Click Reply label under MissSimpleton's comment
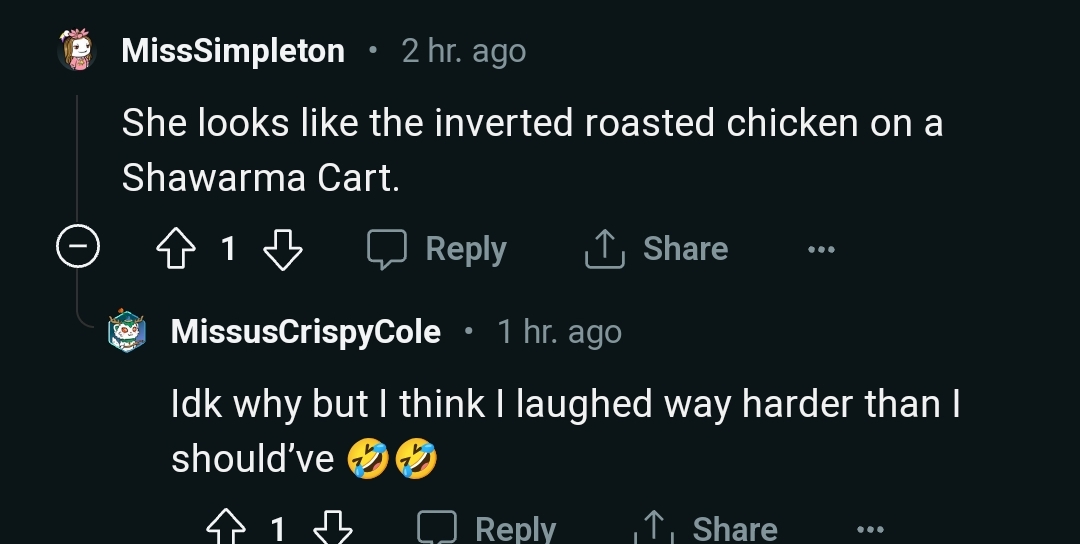 tap(466, 249)
